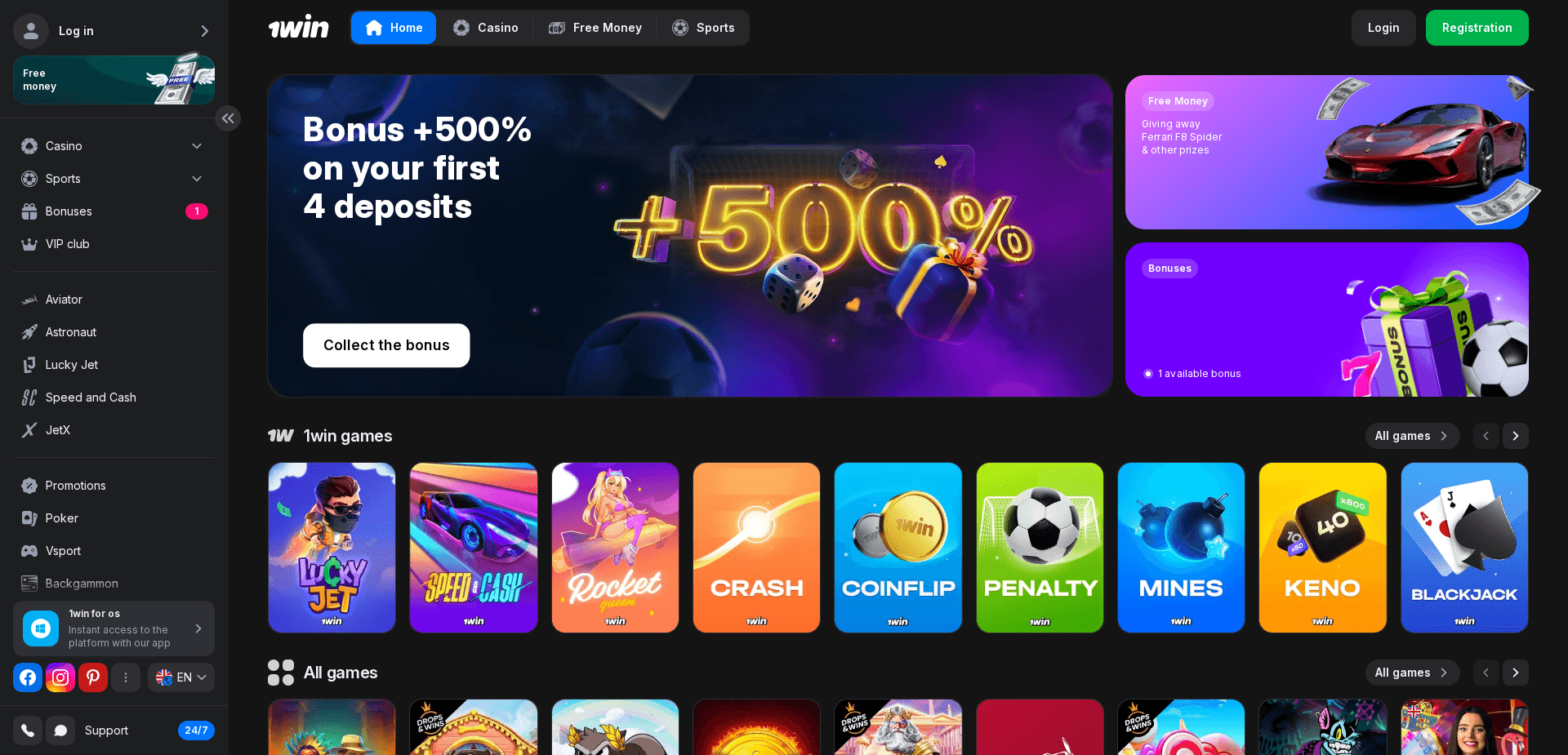
Task: Open the Lucky Jet game thumbnail
Action: (332, 548)
